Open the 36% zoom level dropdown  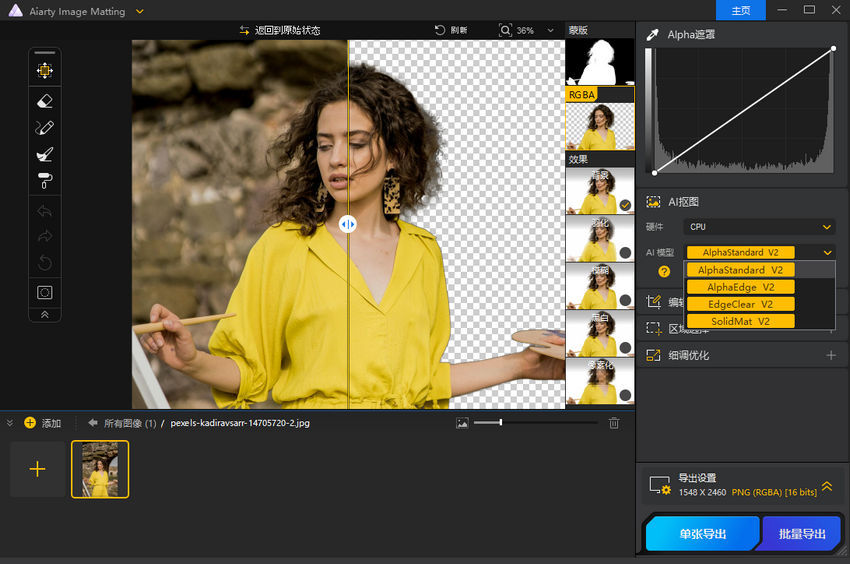pyautogui.click(x=549, y=31)
